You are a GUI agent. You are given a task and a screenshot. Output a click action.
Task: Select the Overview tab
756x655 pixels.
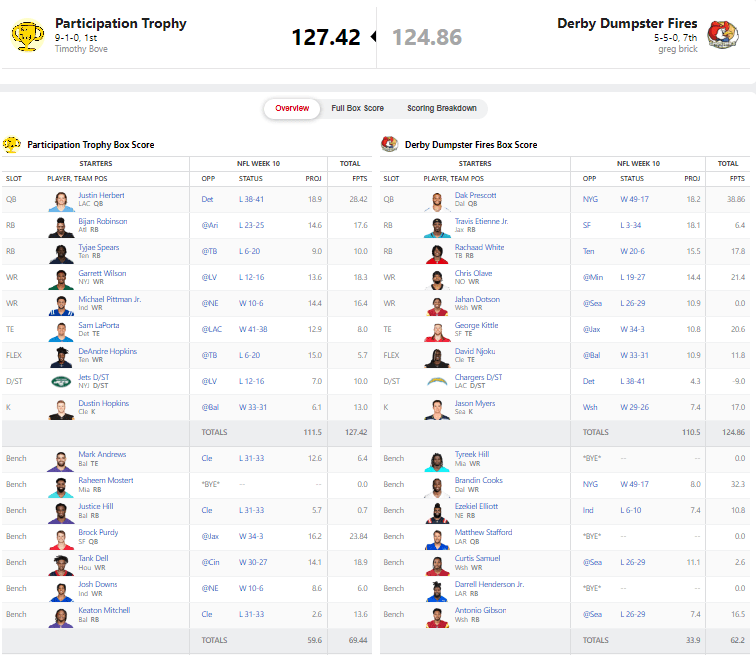click(292, 108)
